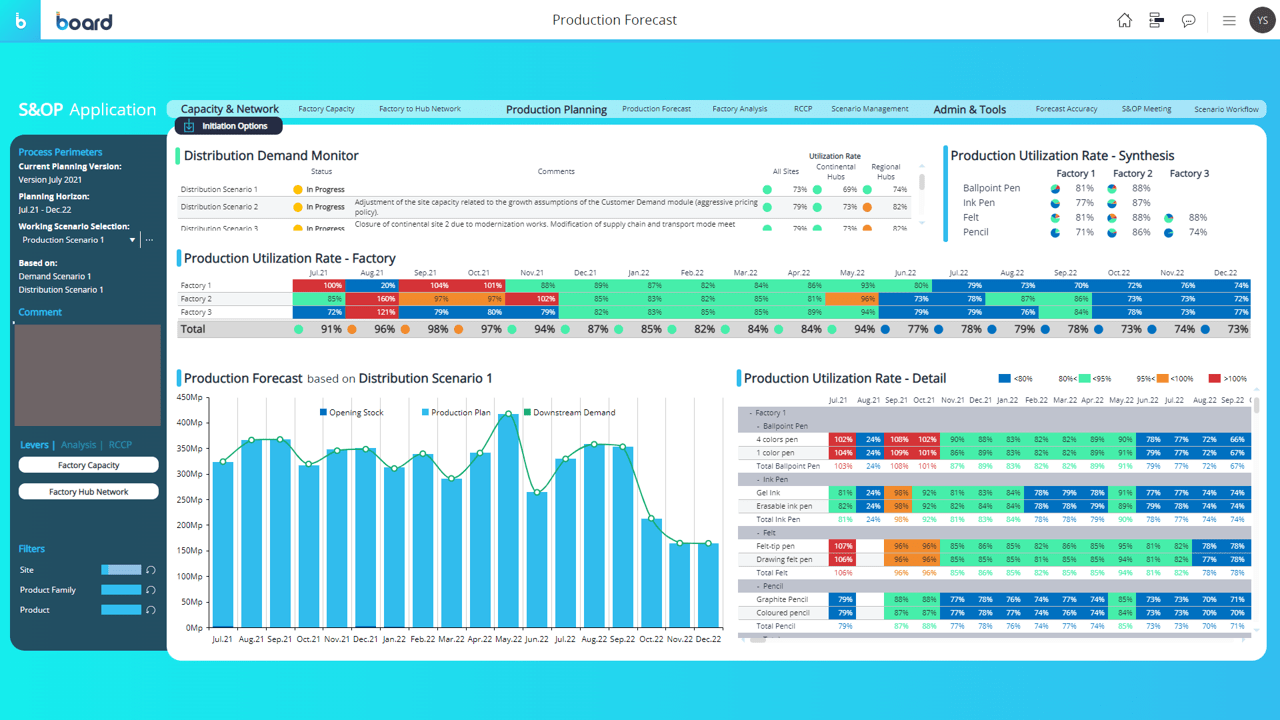Toggle the Opening Stock legend in the chart
The width and height of the screenshot is (1280, 720).
point(355,412)
